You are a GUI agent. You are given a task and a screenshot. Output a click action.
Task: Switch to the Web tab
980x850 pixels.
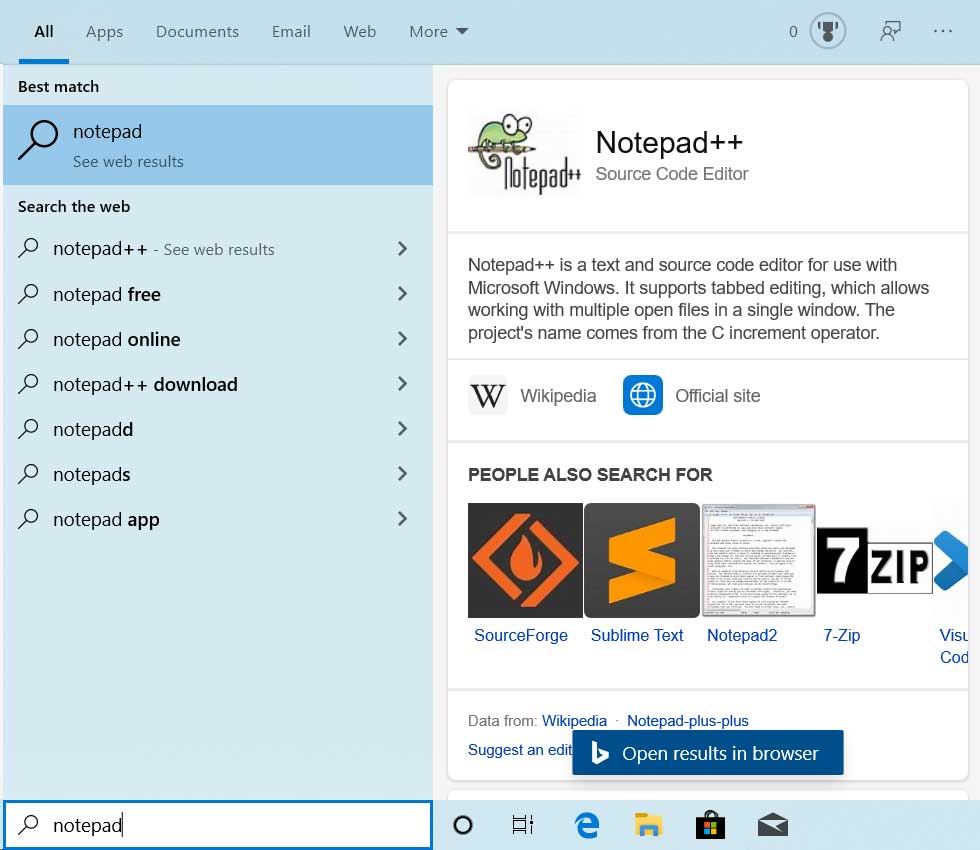(x=359, y=31)
